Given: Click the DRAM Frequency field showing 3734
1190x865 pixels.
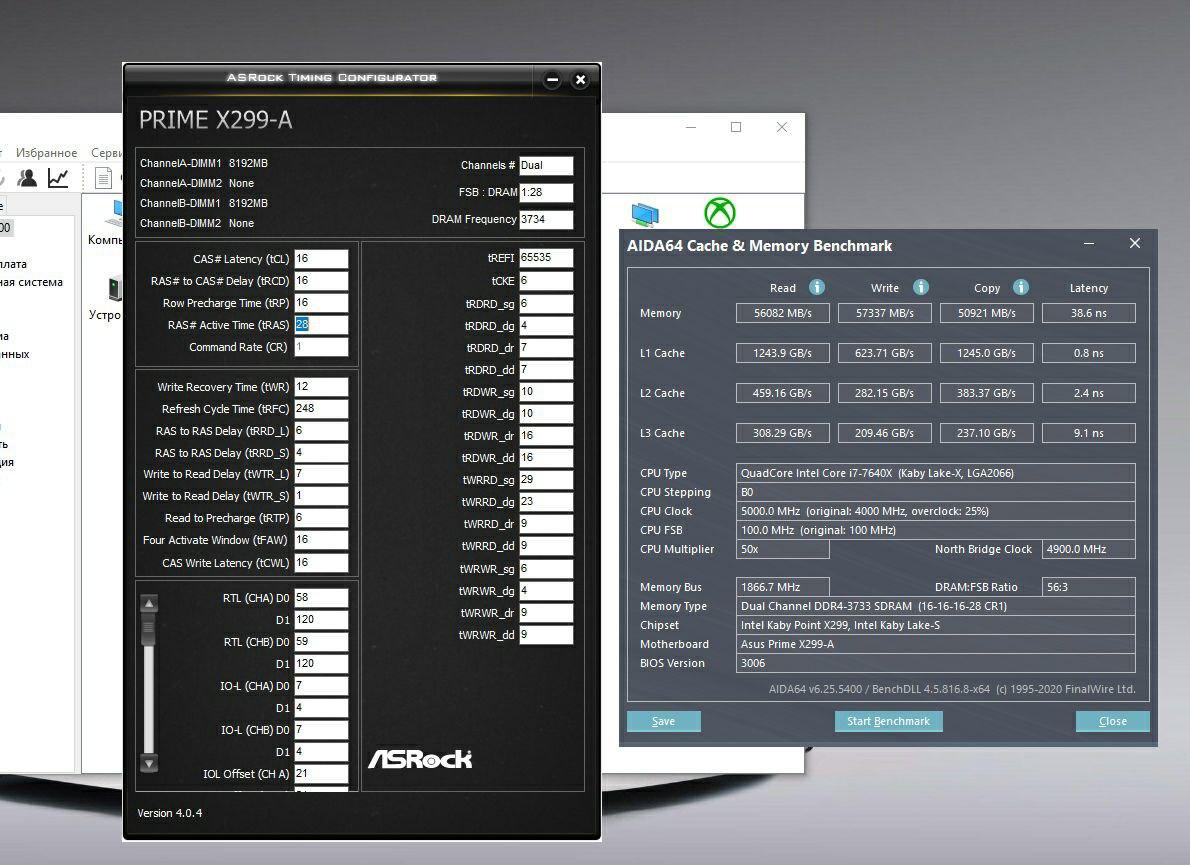Looking at the screenshot, I should point(546,219).
